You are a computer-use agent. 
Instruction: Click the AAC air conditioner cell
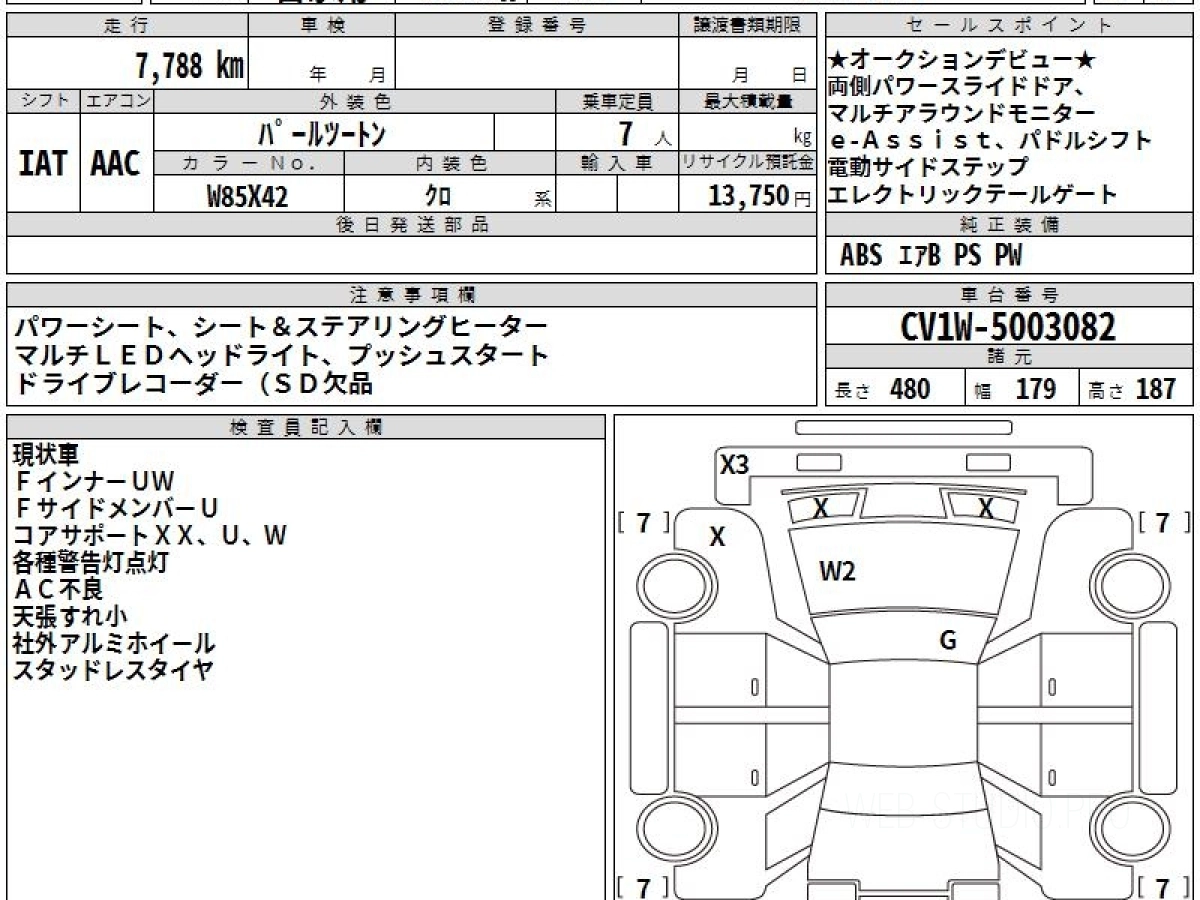pos(116,164)
